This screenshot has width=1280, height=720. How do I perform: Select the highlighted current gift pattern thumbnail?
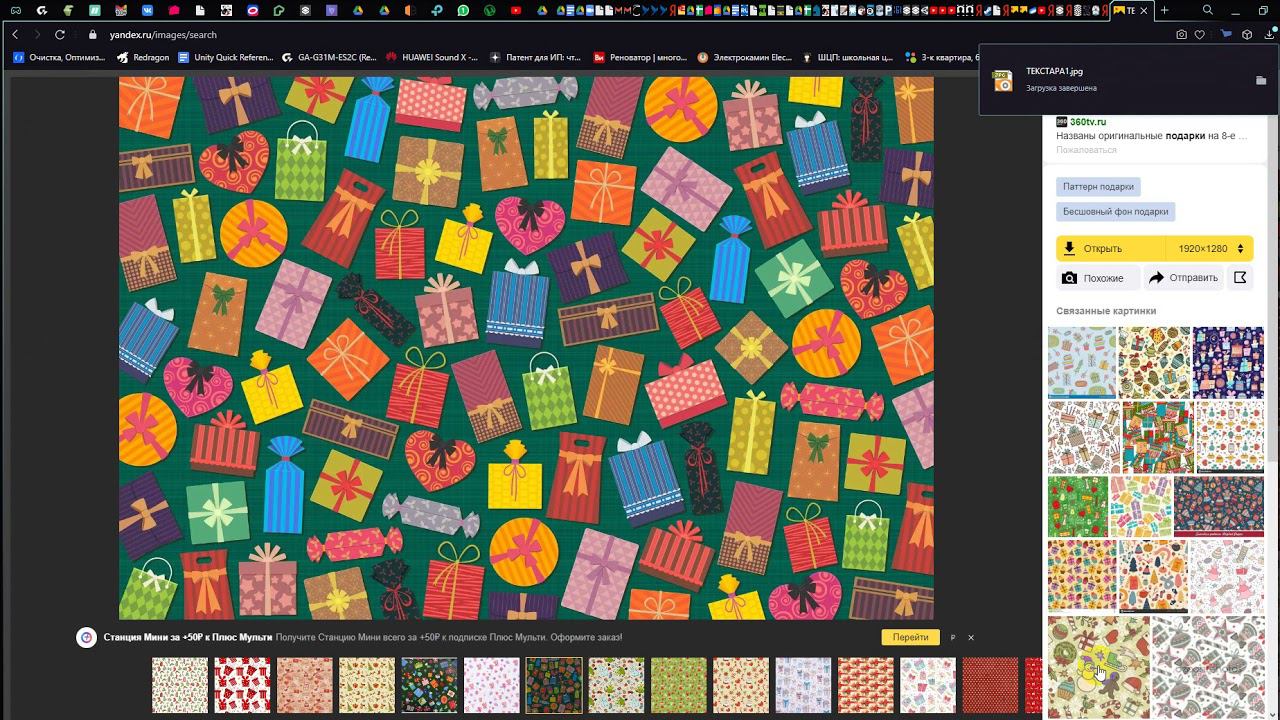click(x=554, y=685)
